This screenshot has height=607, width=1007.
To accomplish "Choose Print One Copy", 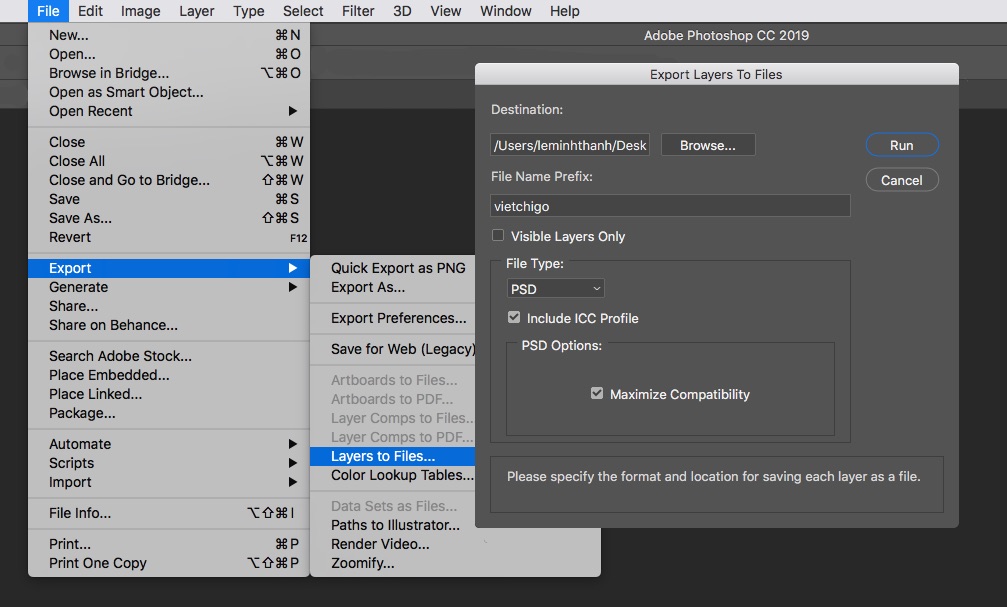I will (x=169, y=563).
